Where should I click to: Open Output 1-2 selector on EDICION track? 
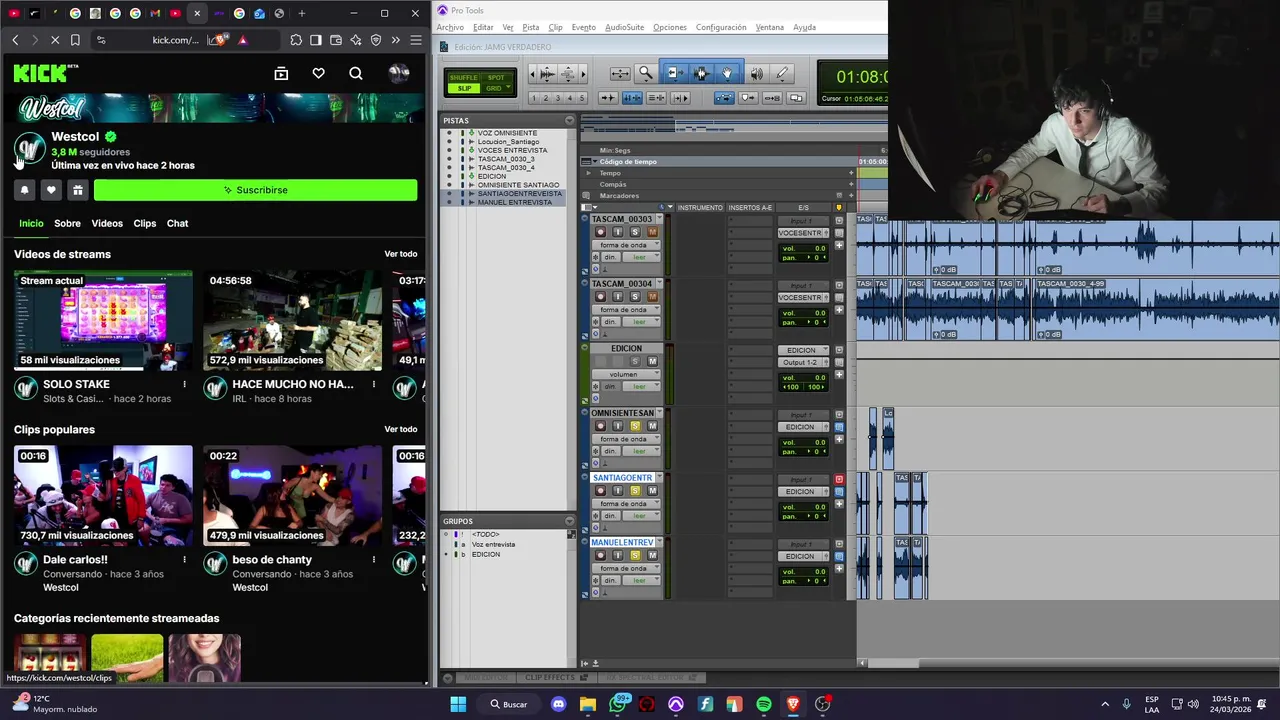click(803, 362)
